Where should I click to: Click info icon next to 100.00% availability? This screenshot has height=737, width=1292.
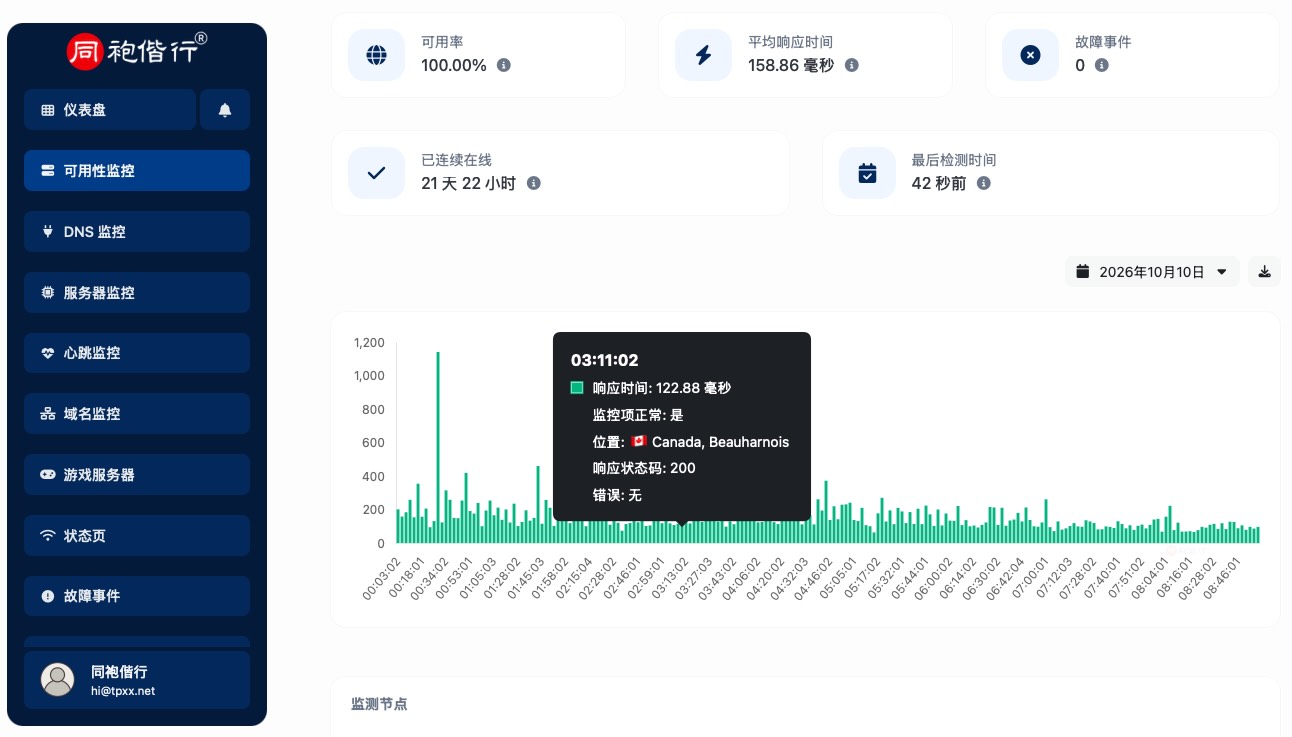(504, 65)
